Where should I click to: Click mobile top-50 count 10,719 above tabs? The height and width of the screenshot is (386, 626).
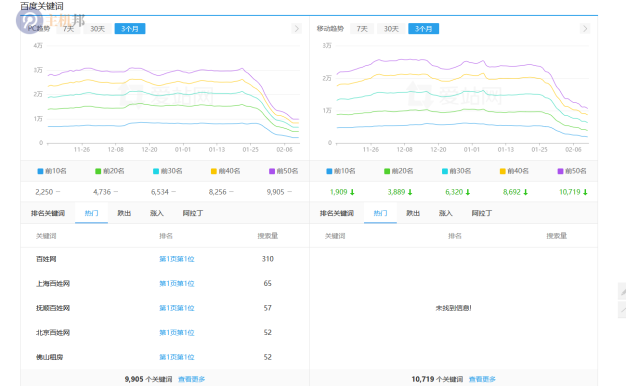[570, 192]
